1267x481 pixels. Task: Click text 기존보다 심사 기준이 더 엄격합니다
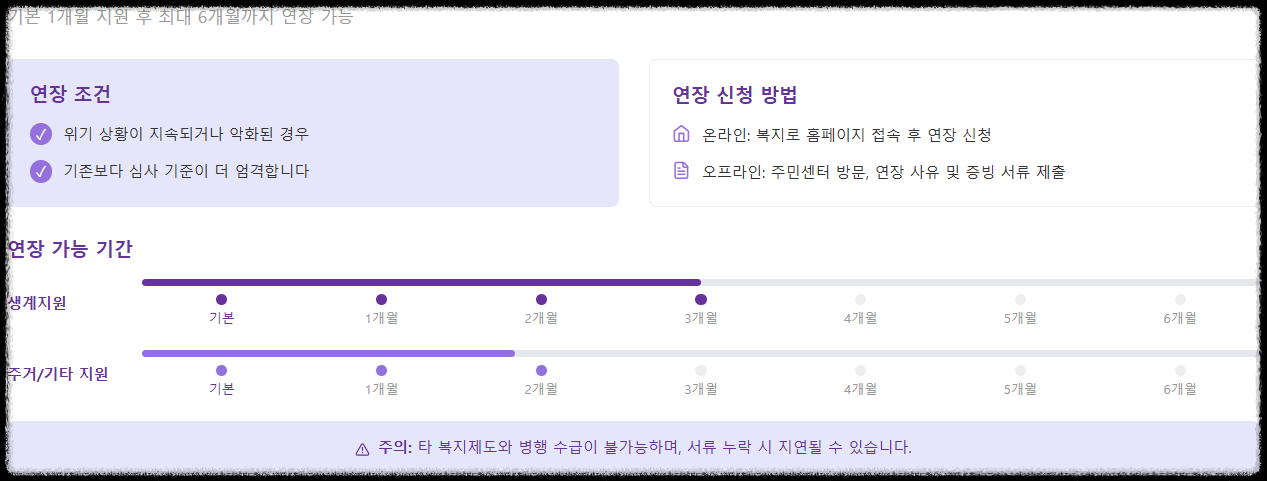coord(187,171)
